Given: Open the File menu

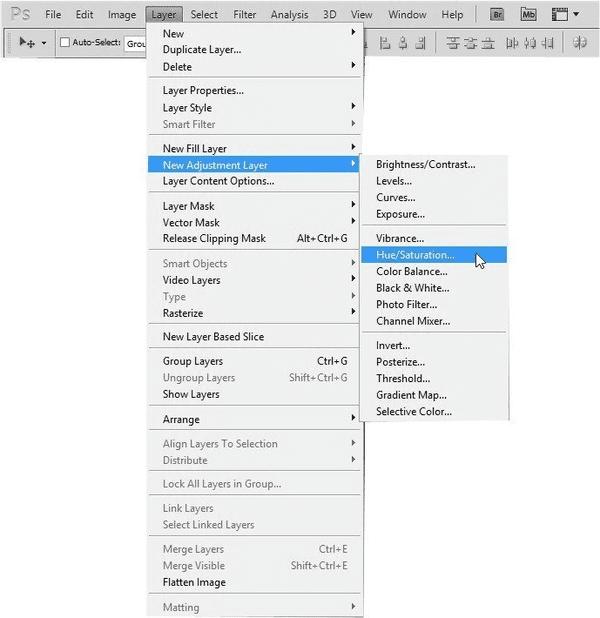Looking at the screenshot, I should coord(53,15).
